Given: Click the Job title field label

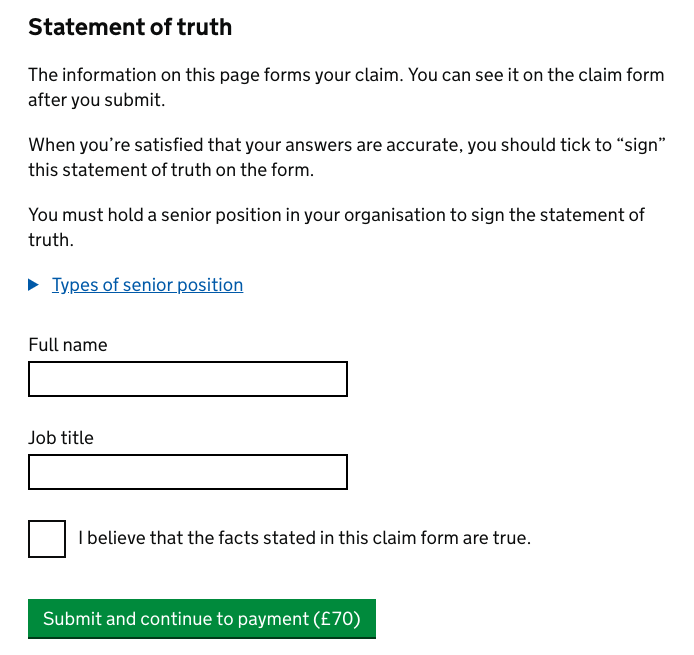Looking at the screenshot, I should (61, 438).
